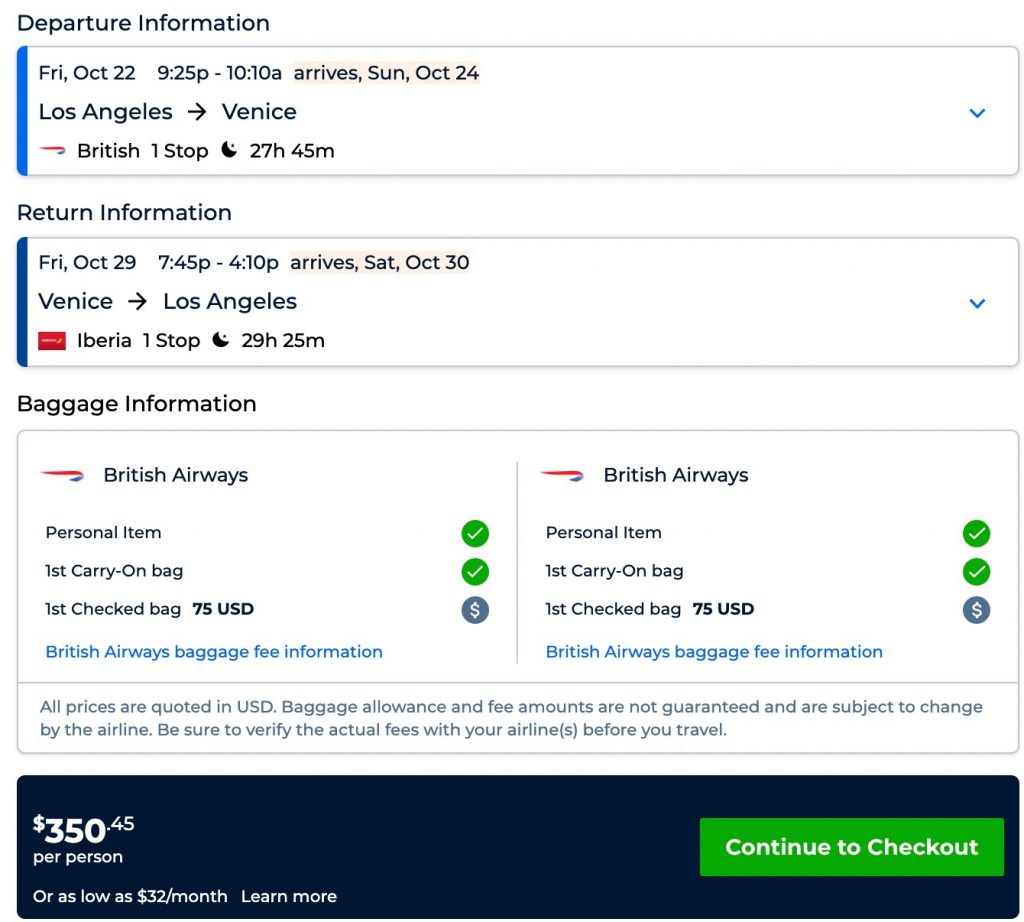
Task: Click British Airways logo in departure flight row
Action: coord(52,151)
